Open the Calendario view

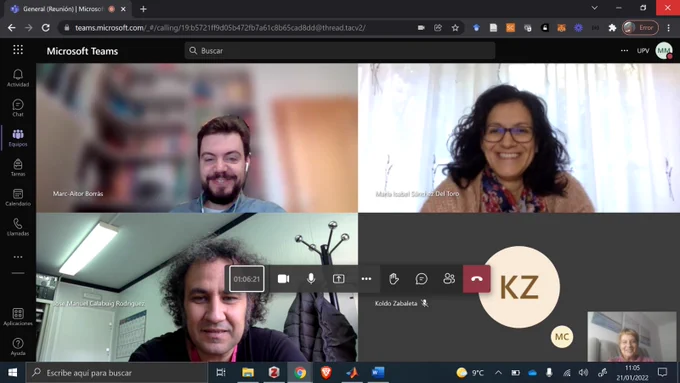(x=18, y=197)
